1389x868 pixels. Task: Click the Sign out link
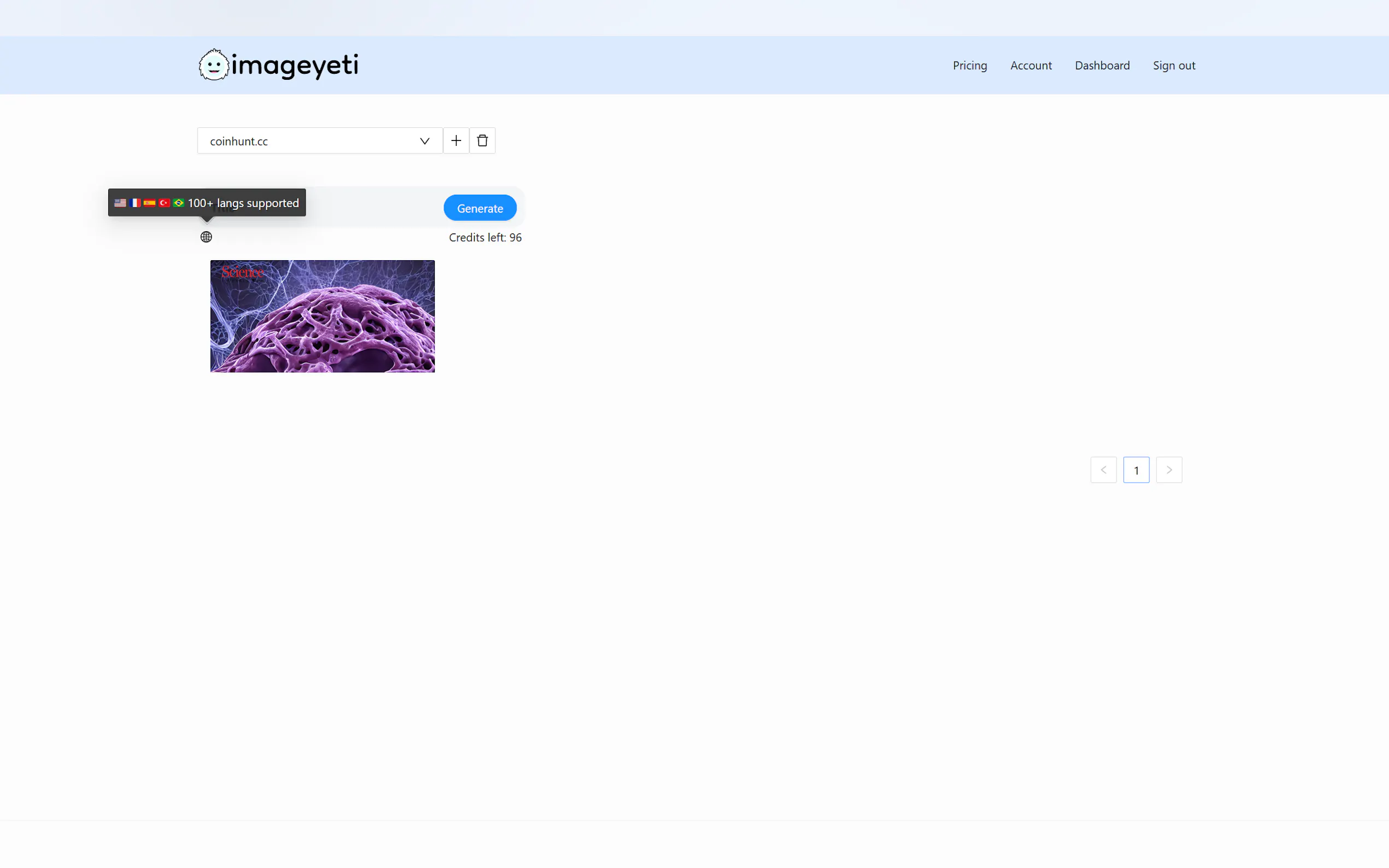point(1174,66)
